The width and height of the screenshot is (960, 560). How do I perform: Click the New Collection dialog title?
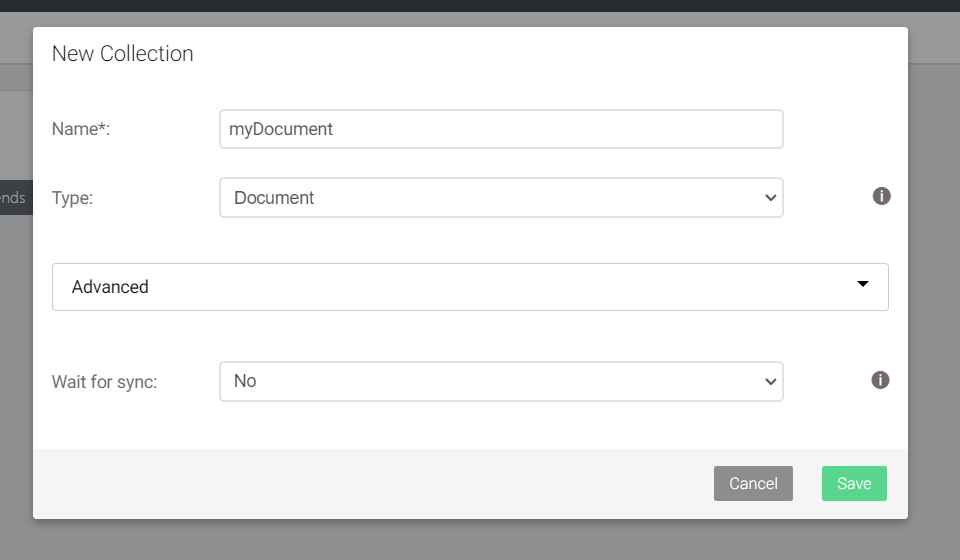coord(122,54)
